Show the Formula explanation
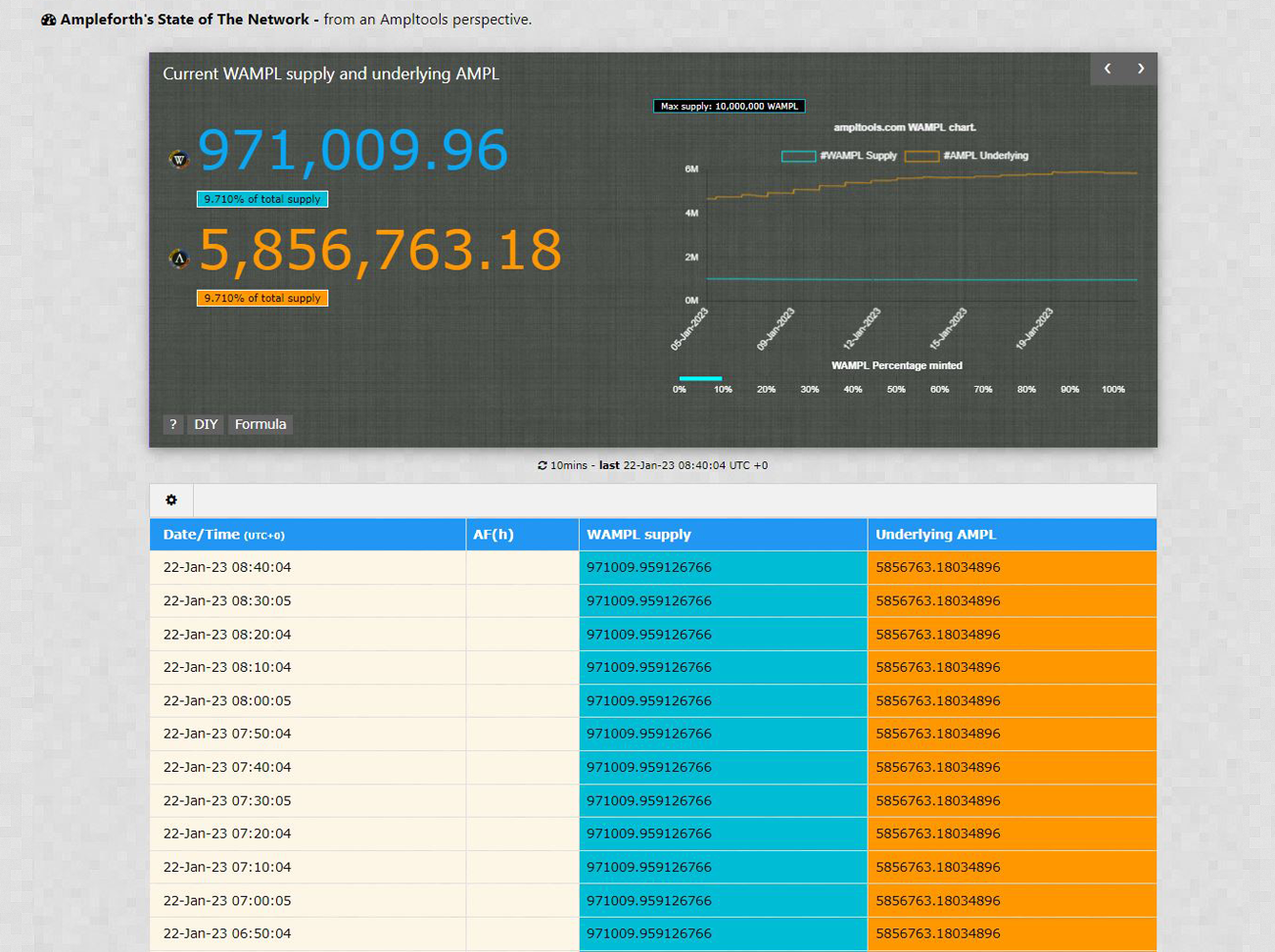The width and height of the screenshot is (1275, 952). [260, 424]
